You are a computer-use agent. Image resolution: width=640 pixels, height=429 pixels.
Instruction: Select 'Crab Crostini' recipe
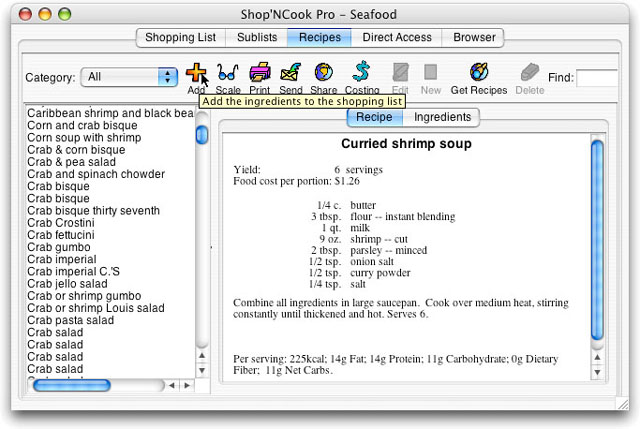[x=61, y=223]
